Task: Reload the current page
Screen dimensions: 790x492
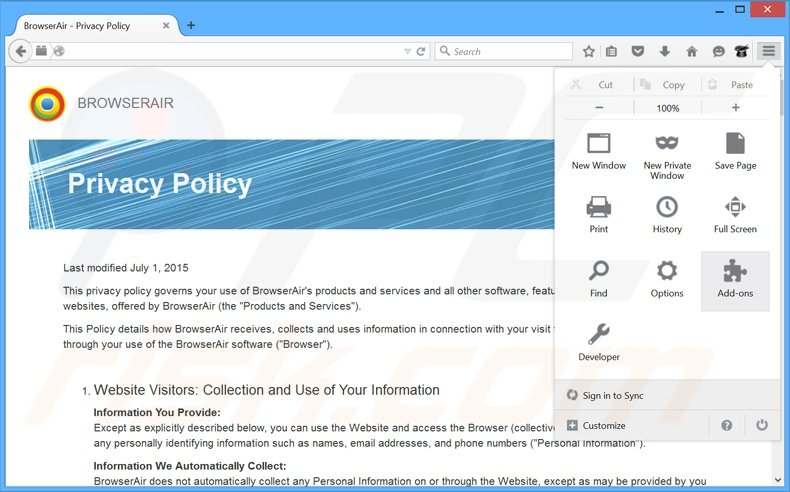Action: point(421,51)
